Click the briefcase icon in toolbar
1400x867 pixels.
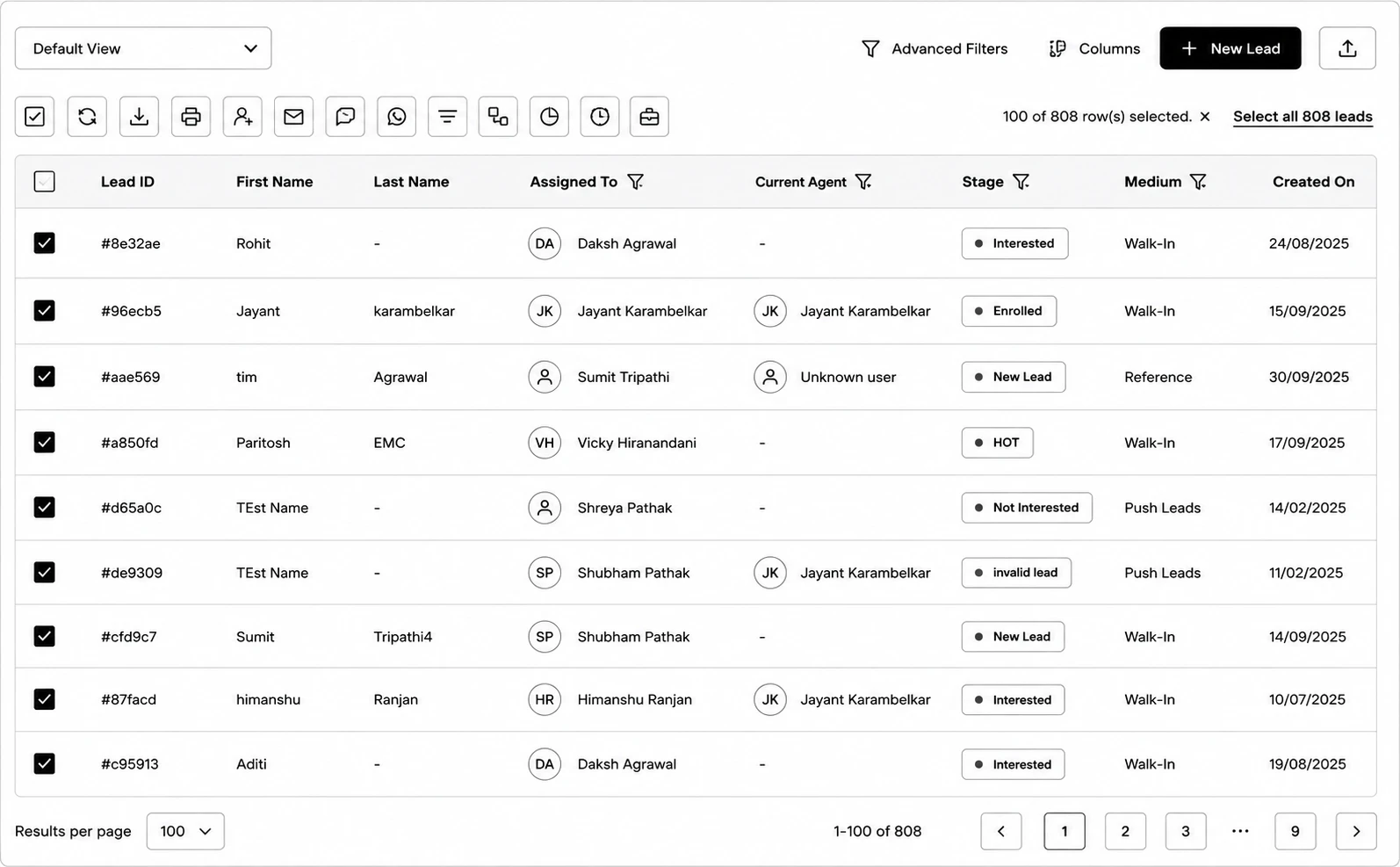tap(649, 116)
